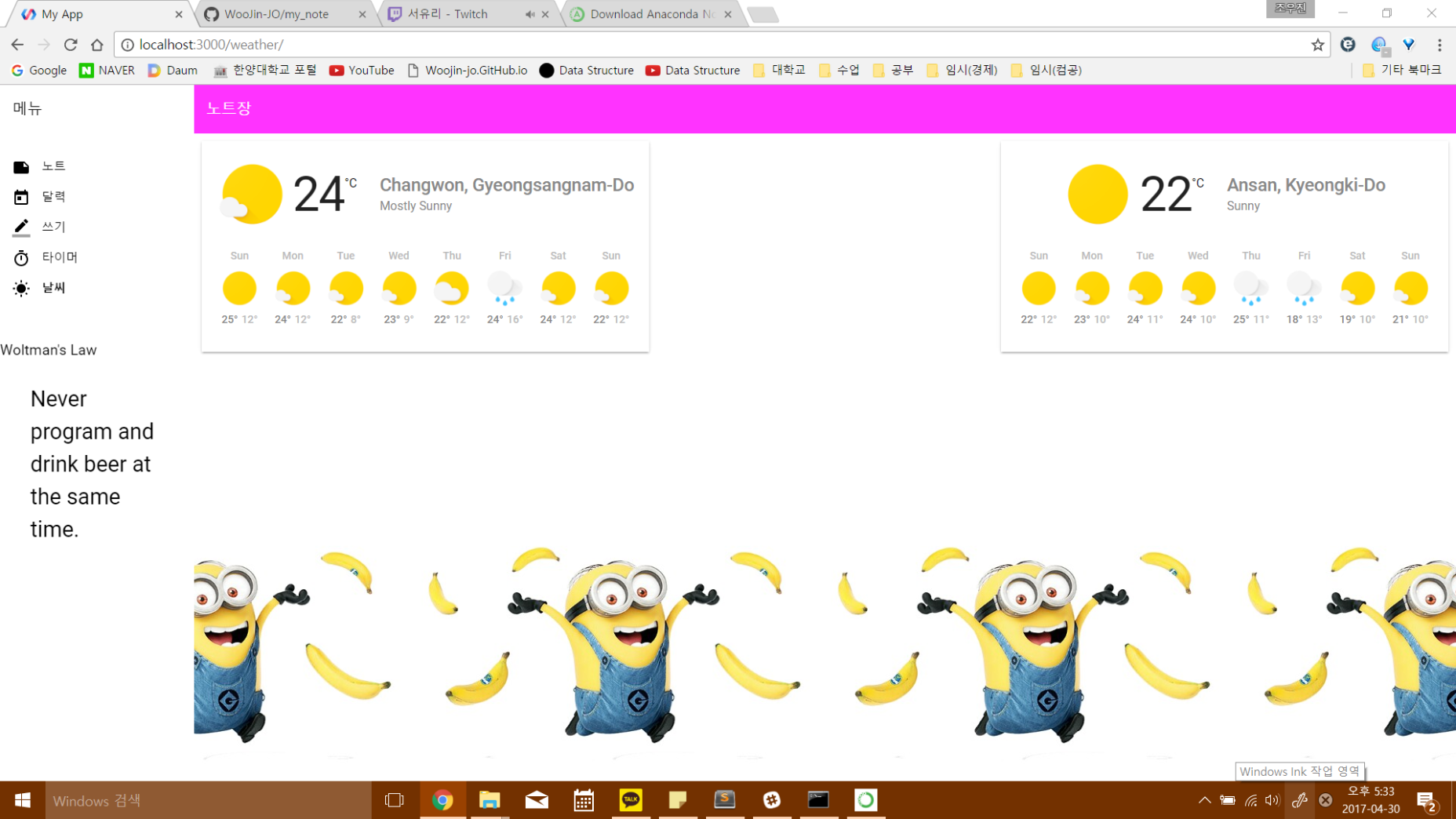Click the taskbar clock showing 오후 5:33
This screenshot has height=819, width=1456.
(x=1370, y=800)
